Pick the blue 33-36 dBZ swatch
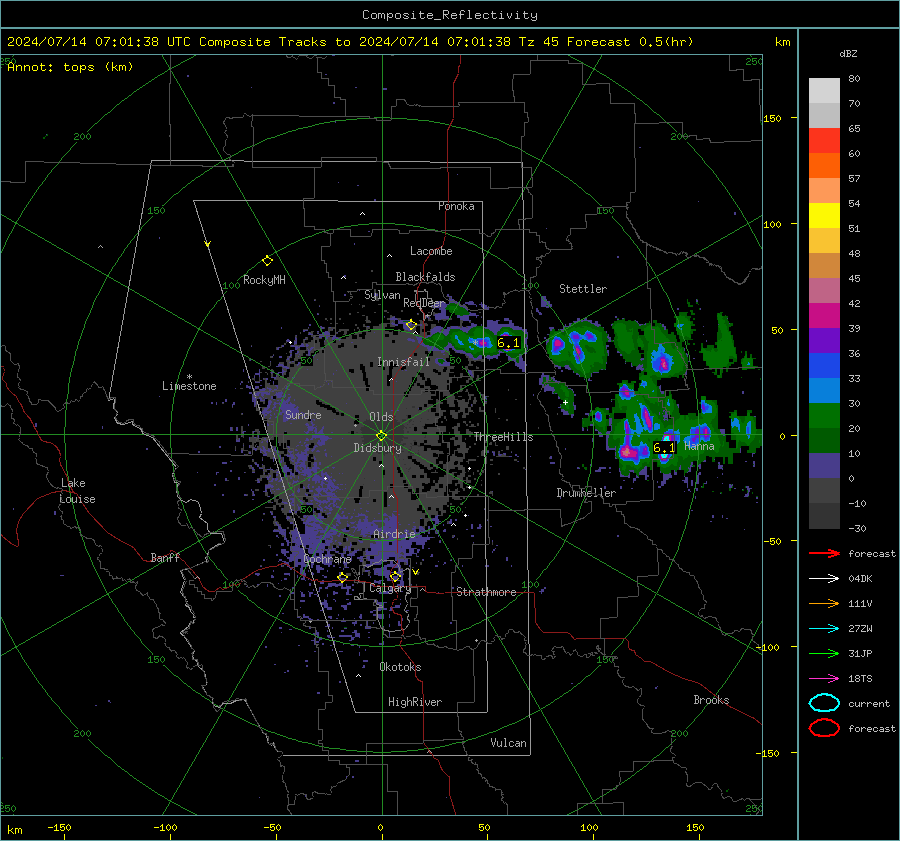This screenshot has height=841, width=900. click(824, 365)
